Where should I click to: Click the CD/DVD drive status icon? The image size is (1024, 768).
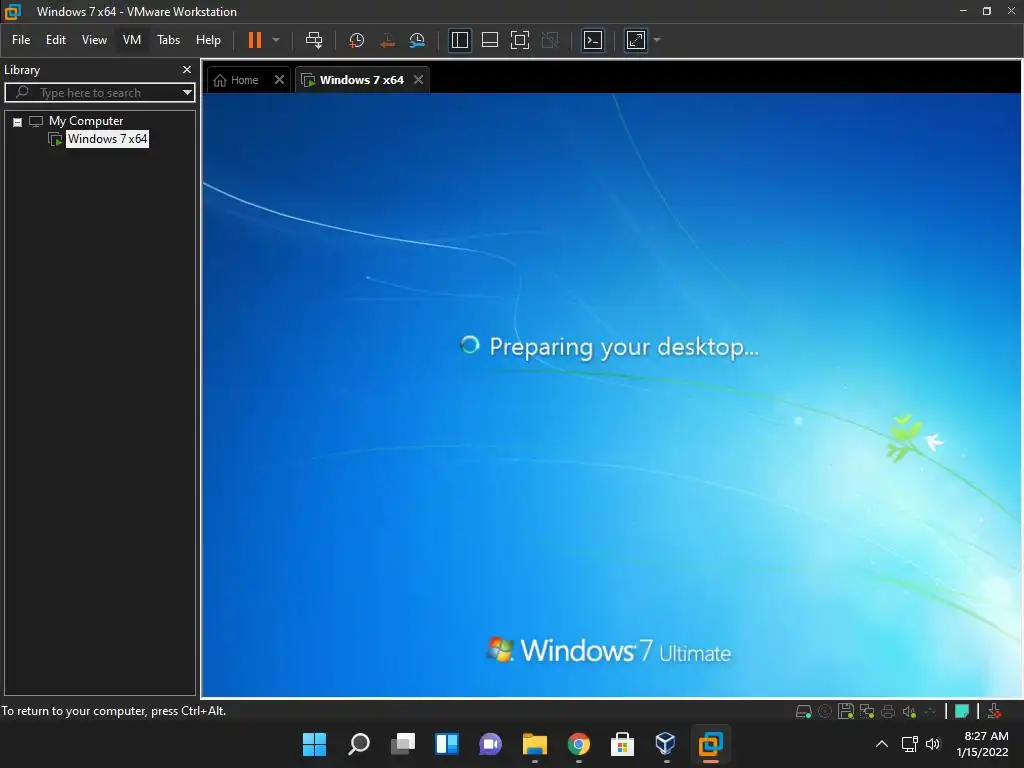coord(825,711)
